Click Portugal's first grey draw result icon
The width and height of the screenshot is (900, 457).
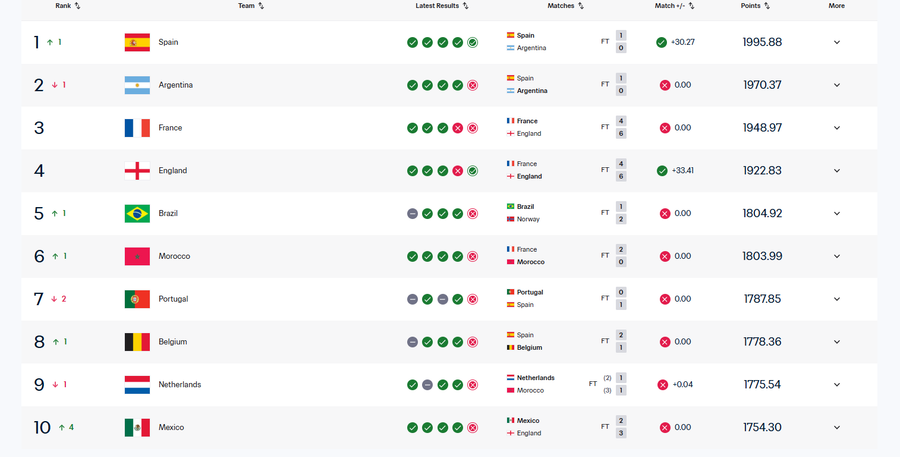412,299
